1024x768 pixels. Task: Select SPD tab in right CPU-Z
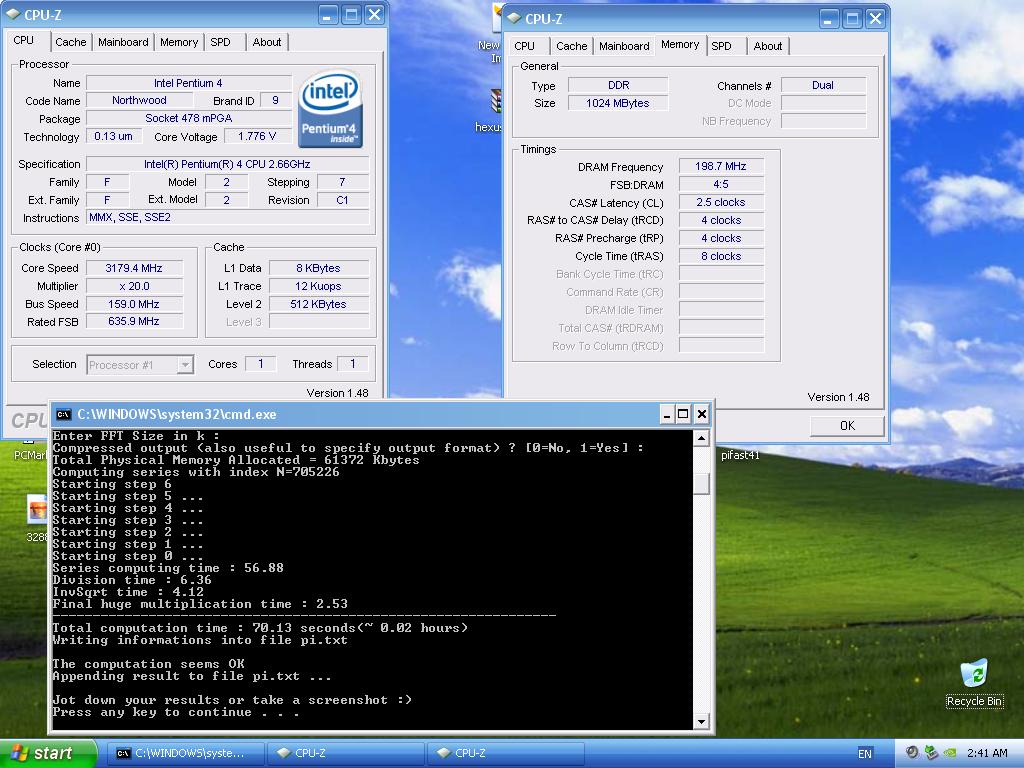tap(721, 46)
